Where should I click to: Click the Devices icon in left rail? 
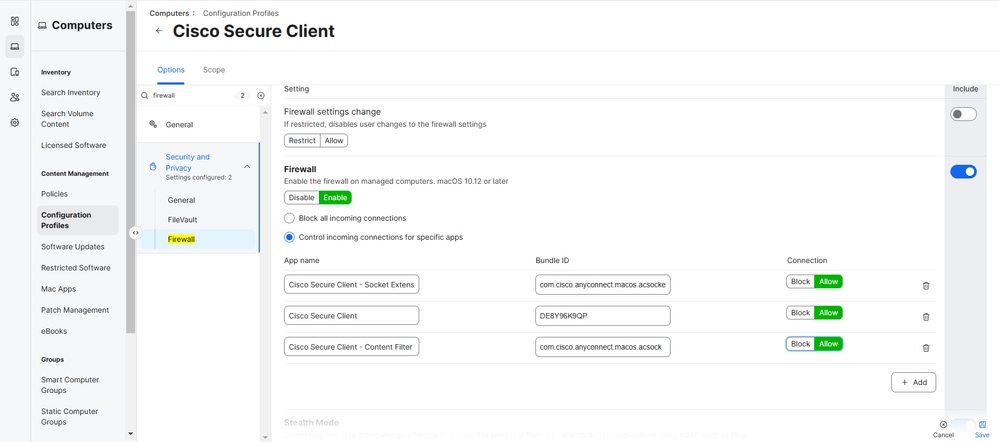(x=15, y=72)
